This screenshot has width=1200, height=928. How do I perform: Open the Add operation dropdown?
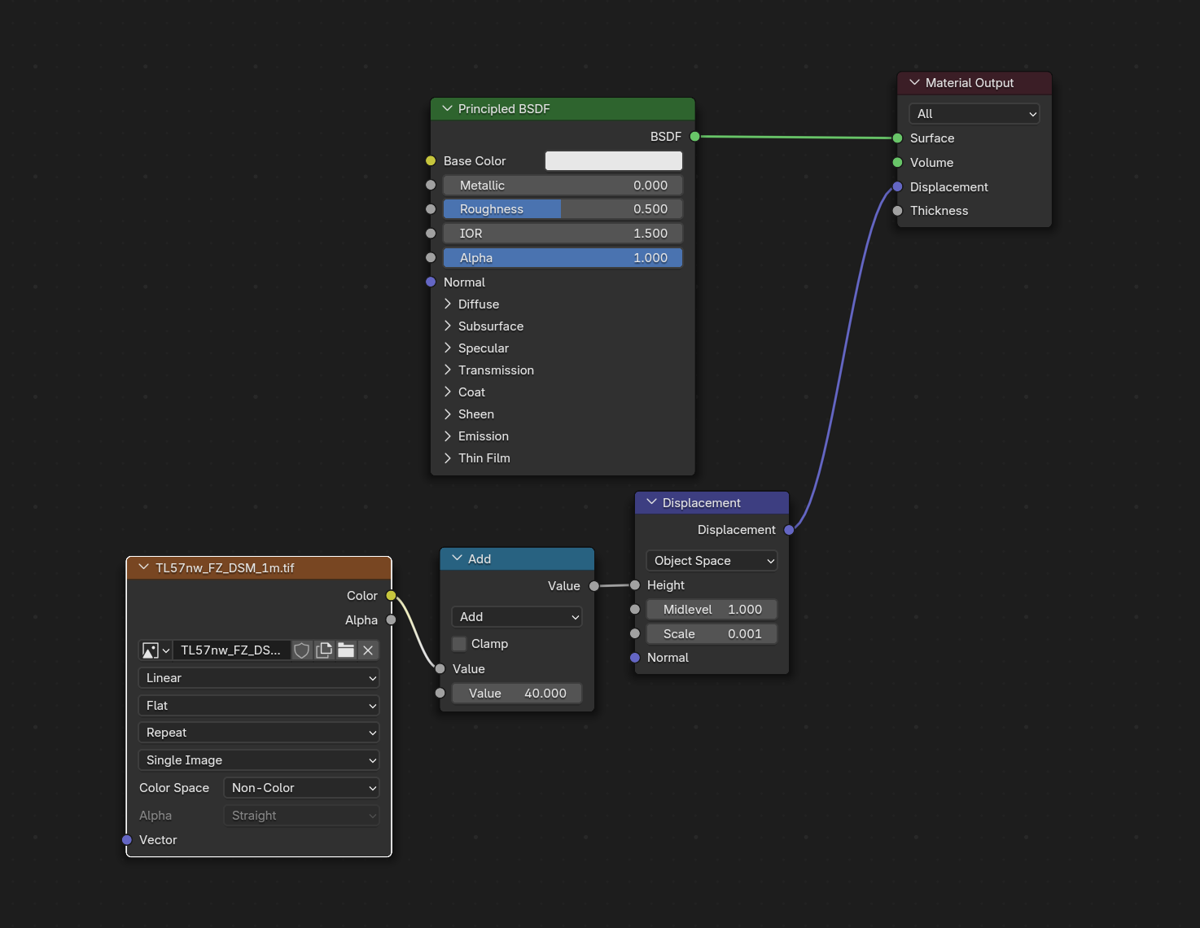click(516, 617)
